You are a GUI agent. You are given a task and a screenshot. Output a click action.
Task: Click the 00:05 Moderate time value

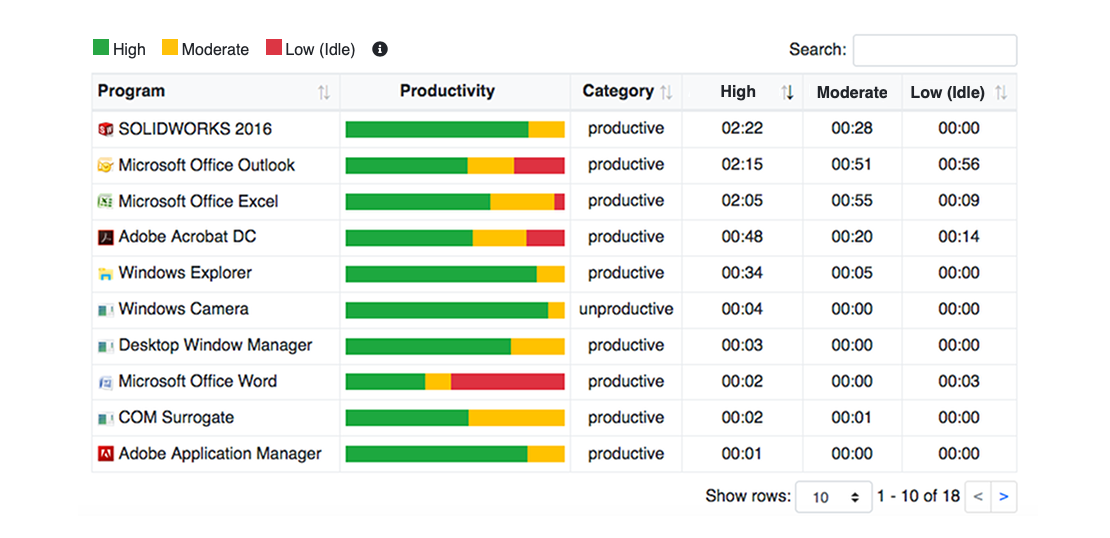click(852, 273)
